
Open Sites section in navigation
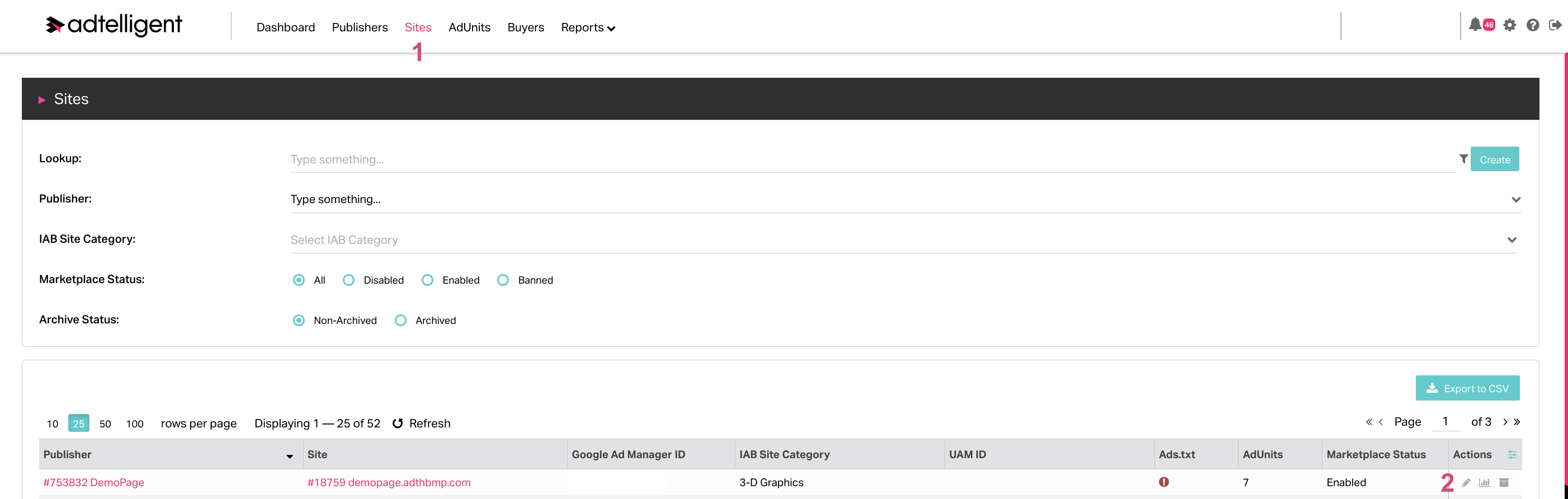pyautogui.click(x=418, y=27)
